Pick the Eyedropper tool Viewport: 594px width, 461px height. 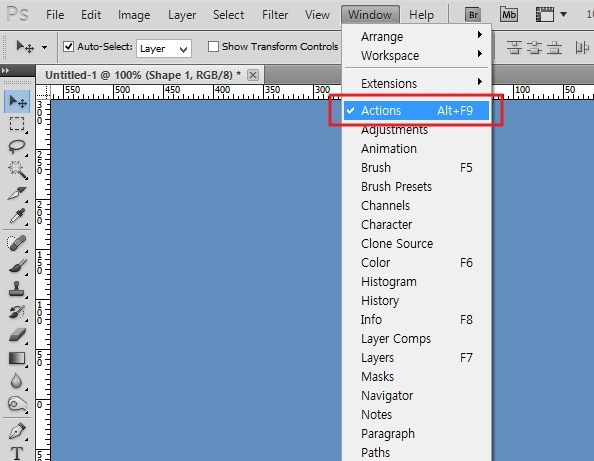pos(17,216)
